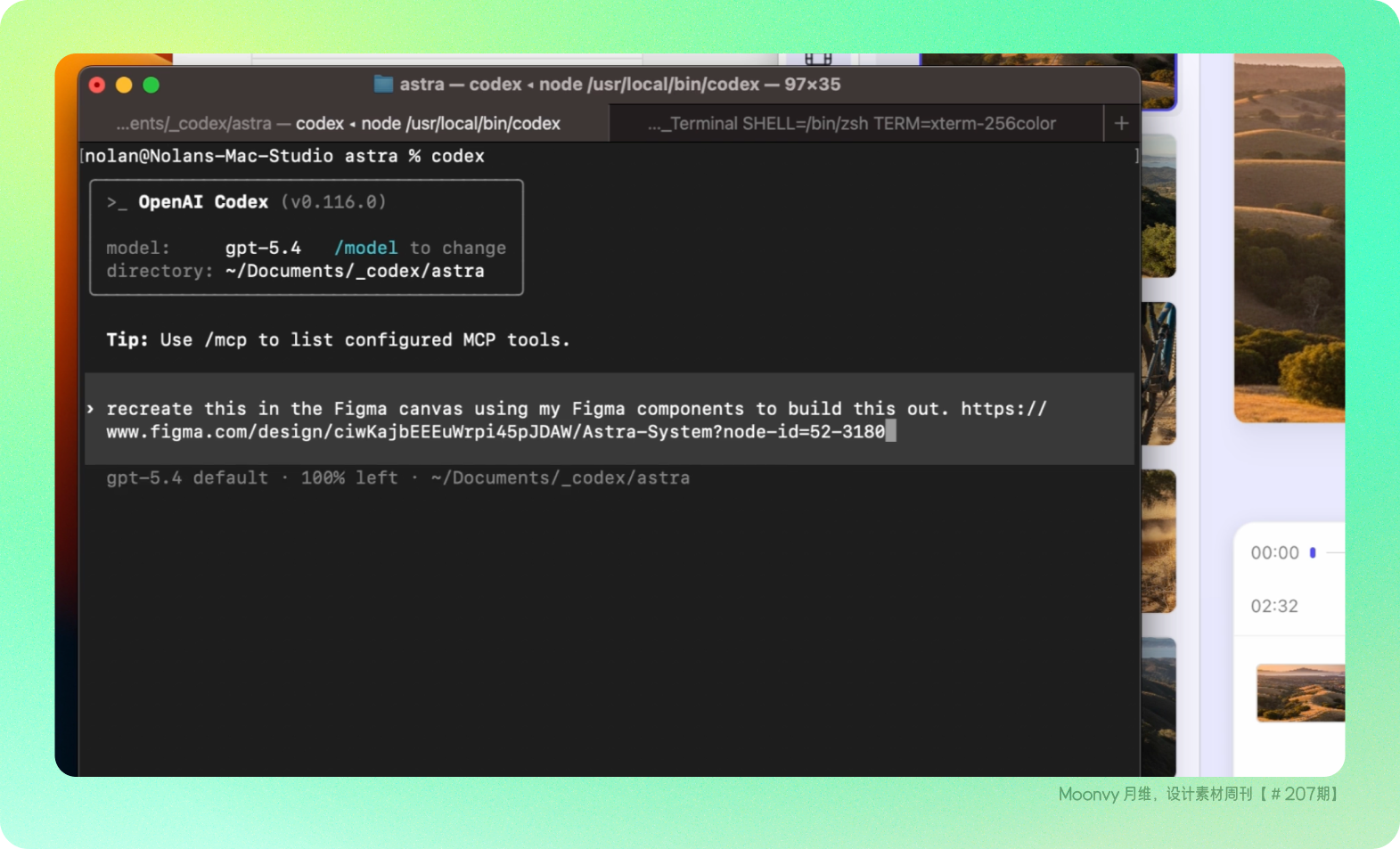The width and height of the screenshot is (1400, 849).
Task: Click the 02:32 timestamp label
Action: coord(1273,606)
